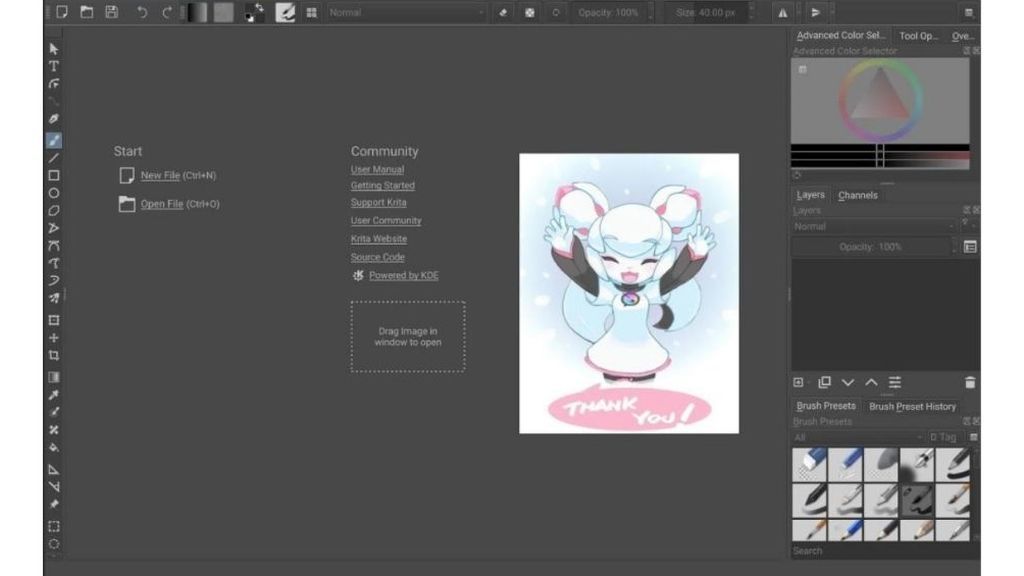The height and width of the screenshot is (576, 1024).
Task: Select the Polyline tool
Action: [54, 228]
